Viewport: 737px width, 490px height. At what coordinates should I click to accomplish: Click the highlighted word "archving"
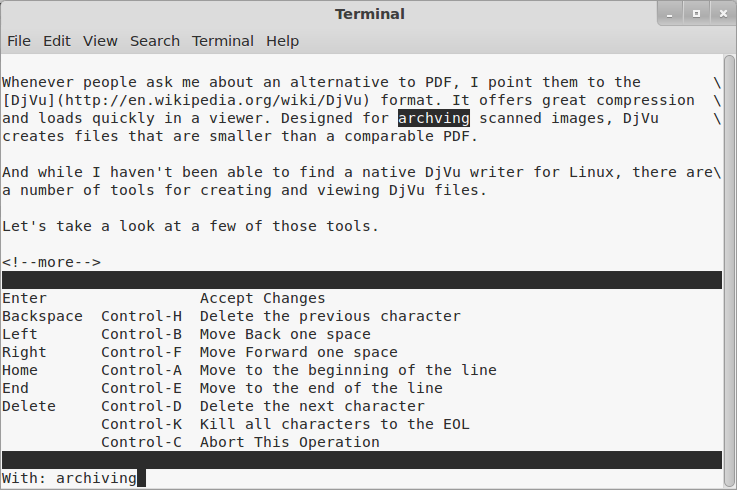[433, 118]
